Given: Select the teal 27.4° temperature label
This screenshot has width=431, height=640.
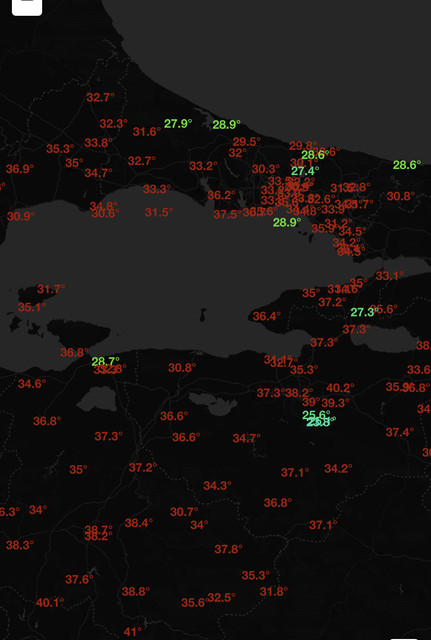Looking at the screenshot, I should point(305,171).
